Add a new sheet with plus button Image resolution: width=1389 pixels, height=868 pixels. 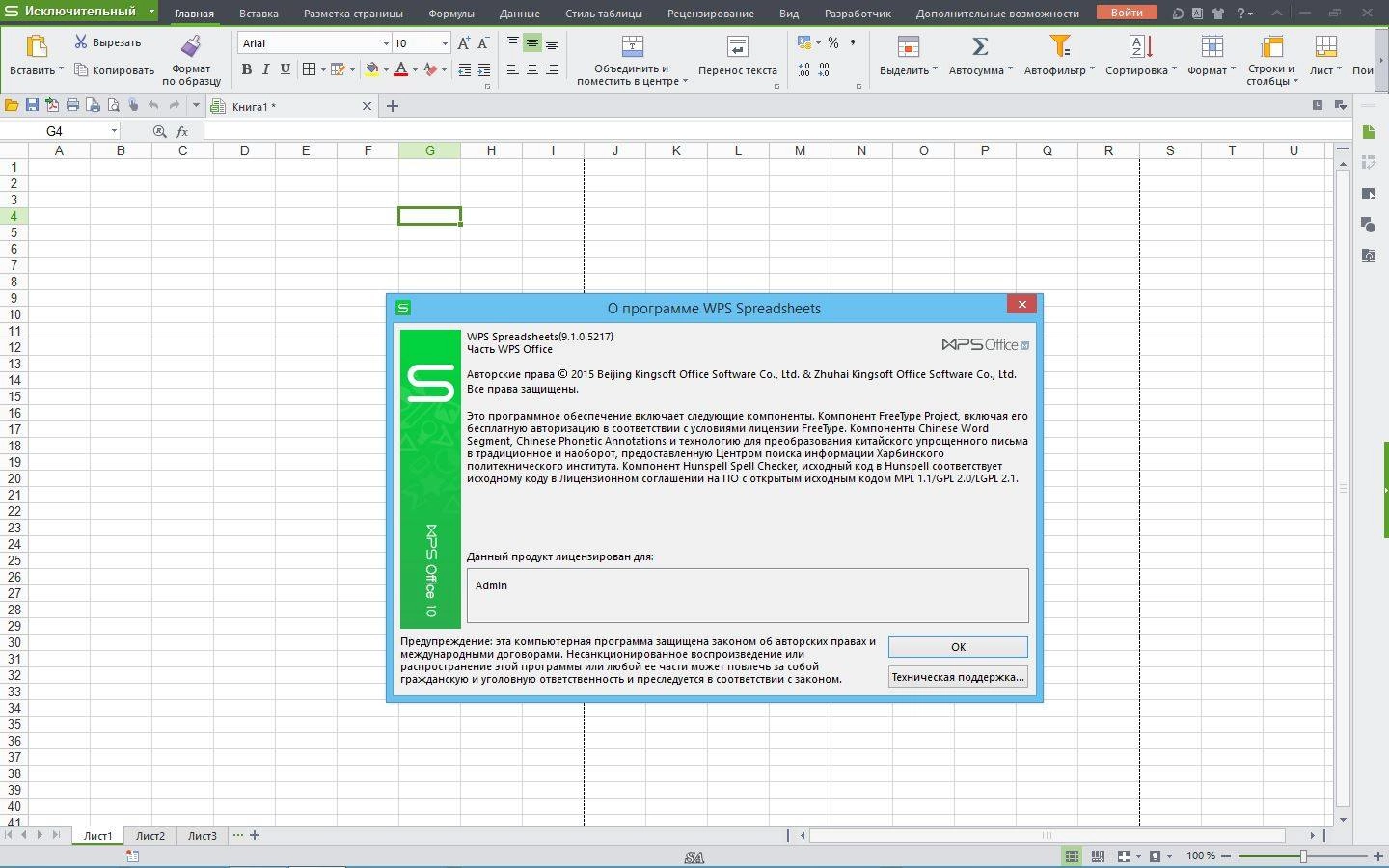click(255, 835)
